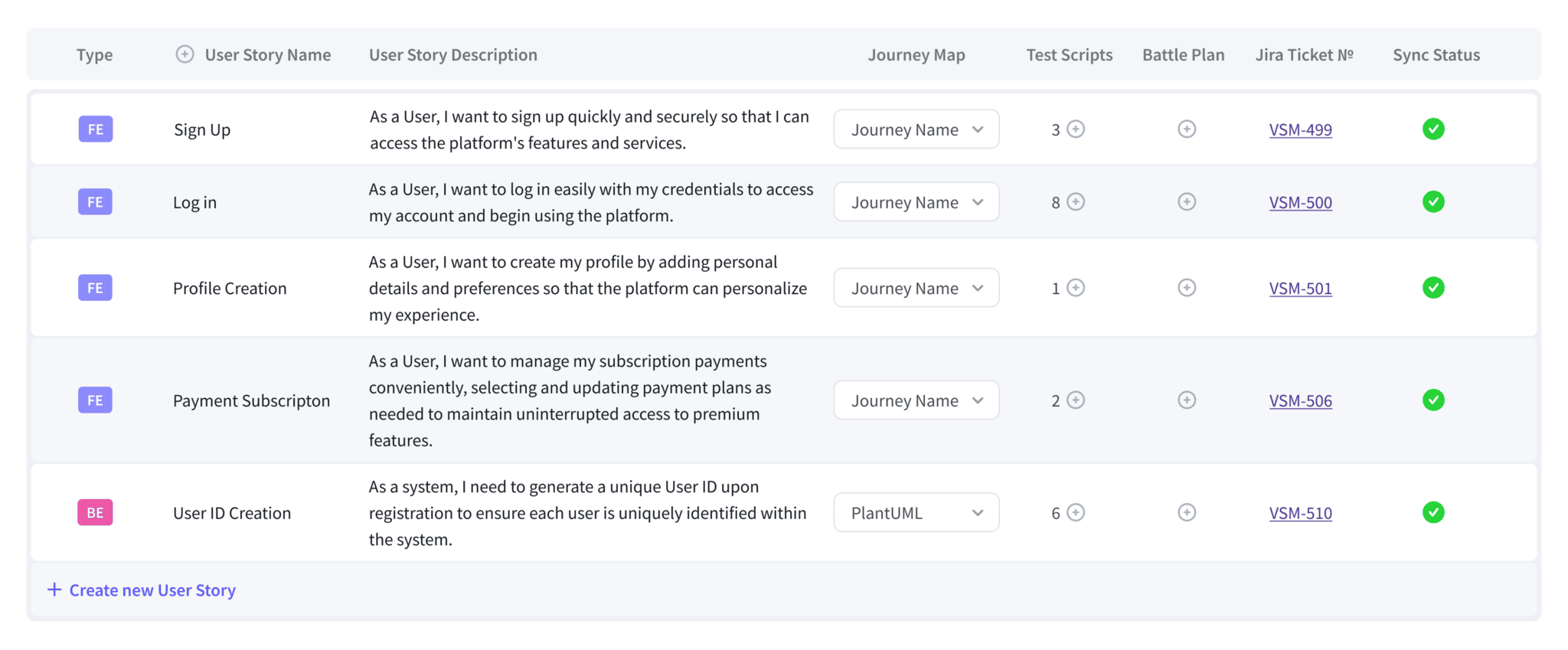
Task: Select the Payment Subscripton story name
Action: pyautogui.click(x=251, y=401)
